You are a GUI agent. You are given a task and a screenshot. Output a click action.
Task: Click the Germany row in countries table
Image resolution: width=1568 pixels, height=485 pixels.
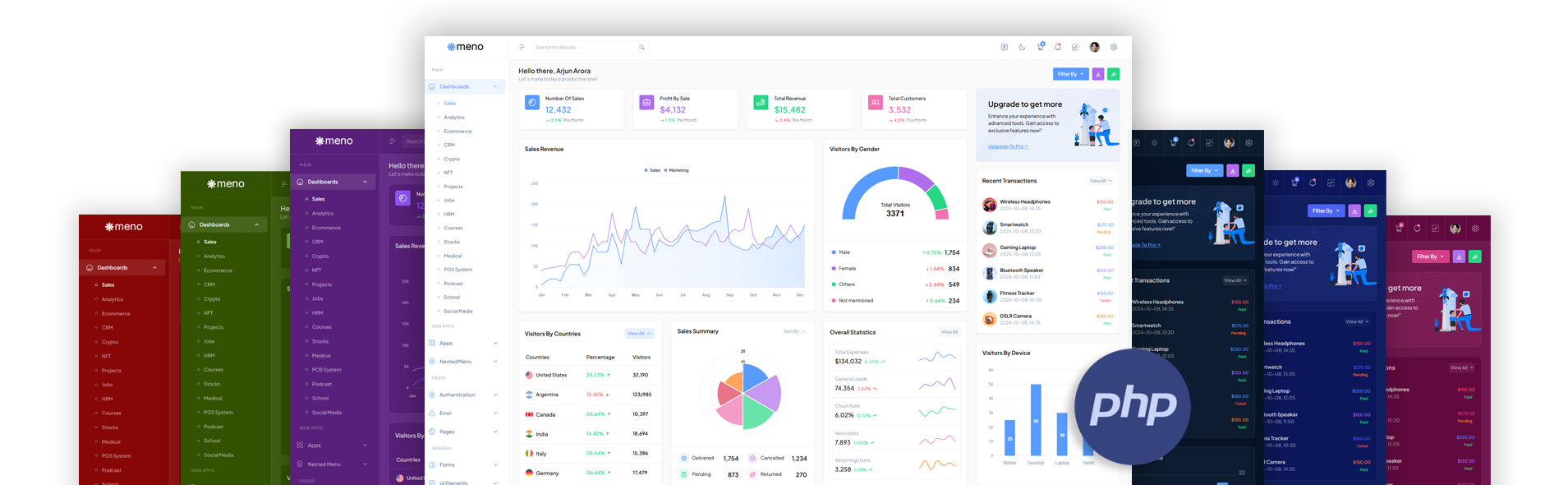tap(590, 473)
